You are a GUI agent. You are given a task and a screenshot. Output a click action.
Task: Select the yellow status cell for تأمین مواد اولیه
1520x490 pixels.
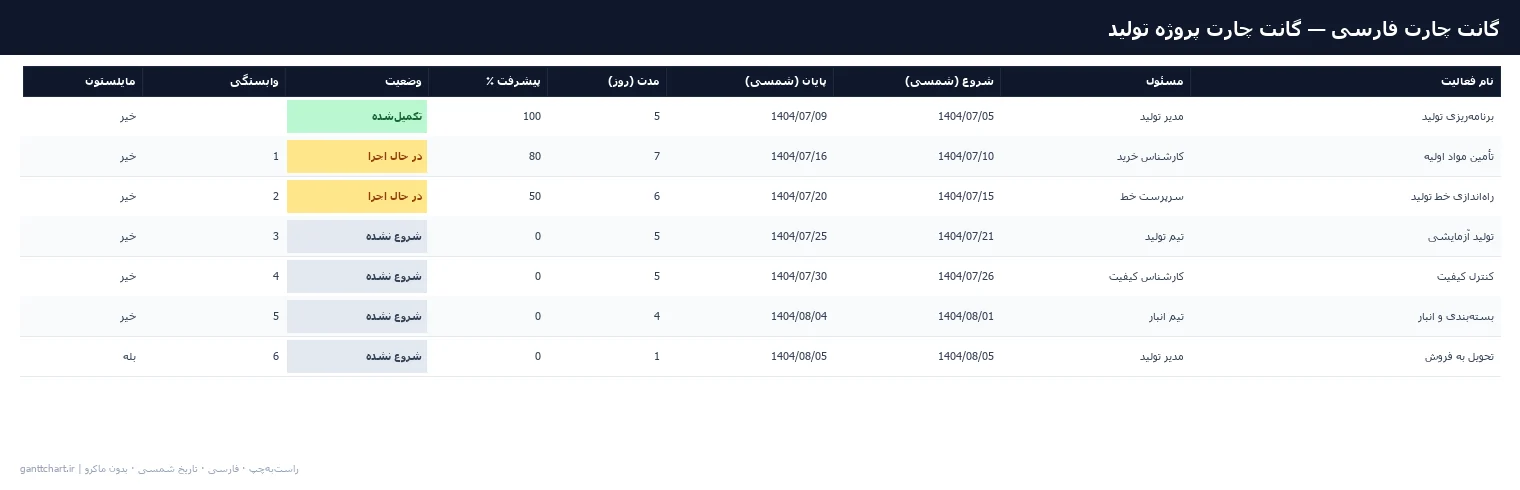(357, 157)
